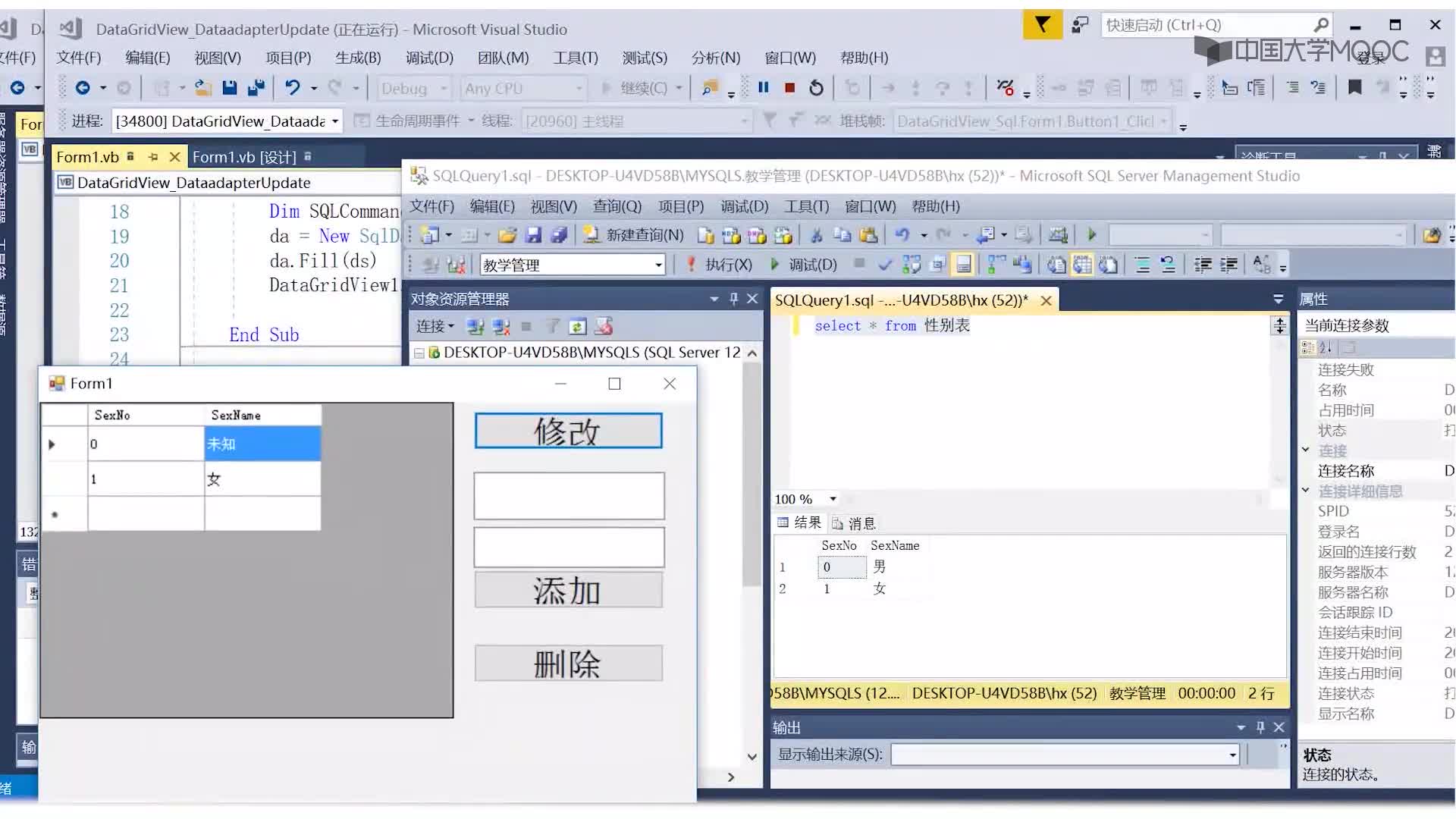Click Object Explorer filter icon
Screen dimensions: 1456x819
(553, 327)
